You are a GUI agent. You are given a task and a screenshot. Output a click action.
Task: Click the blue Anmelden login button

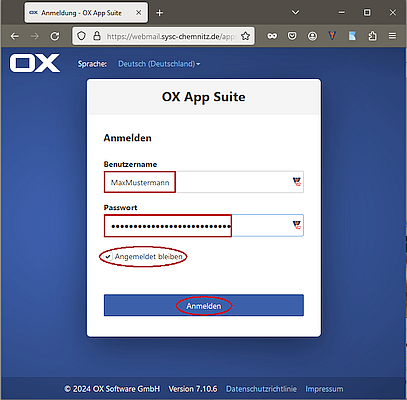click(x=204, y=305)
